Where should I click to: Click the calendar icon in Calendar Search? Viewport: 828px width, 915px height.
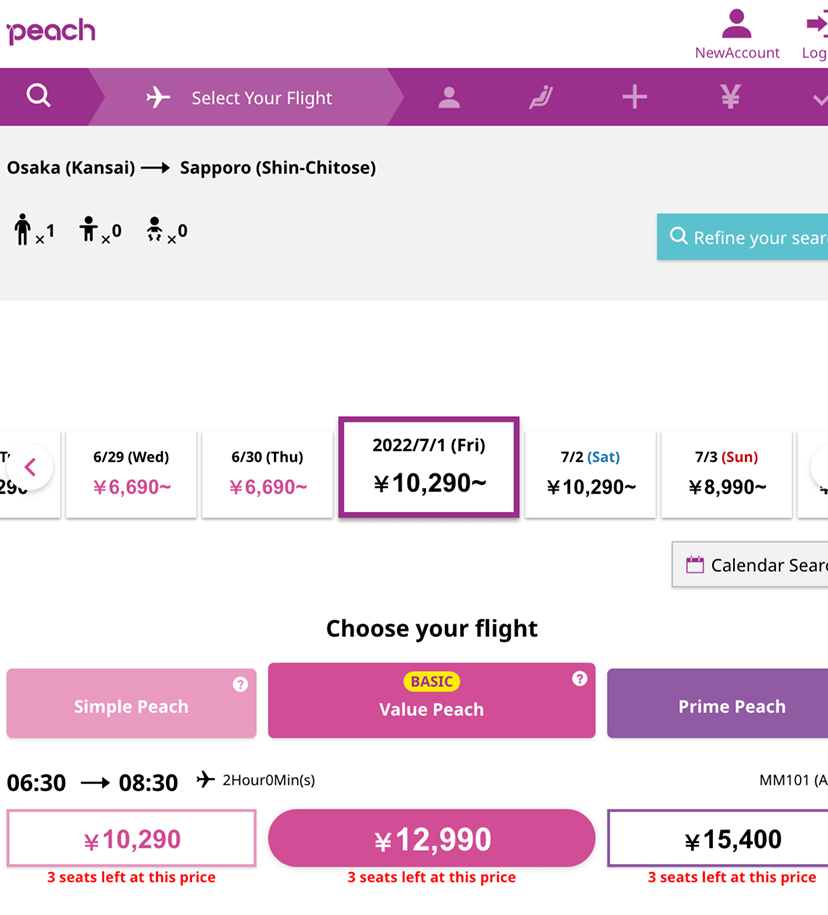[x=694, y=564]
